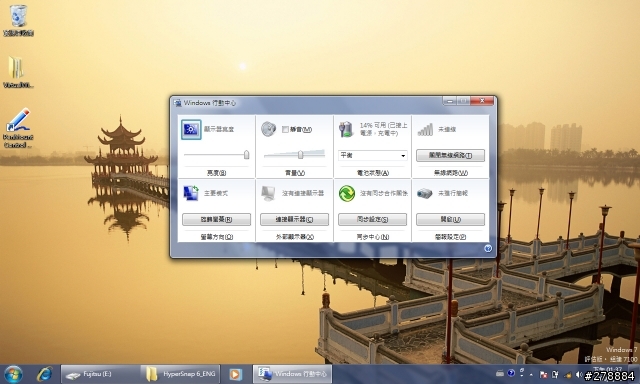
Task: Click the 14% battery available status text
Action: pos(384,129)
